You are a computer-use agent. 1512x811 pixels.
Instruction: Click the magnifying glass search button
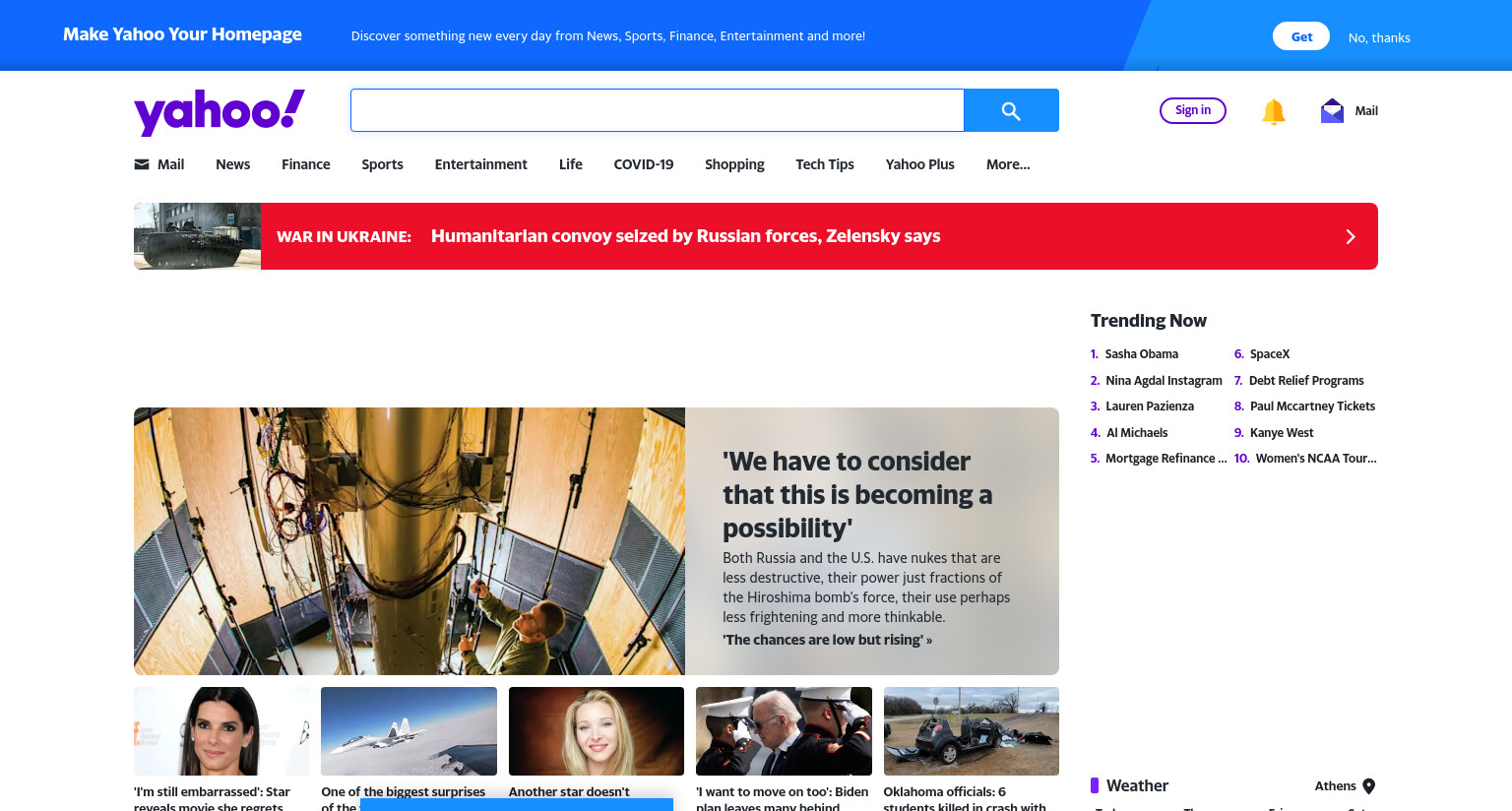[1011, 110]
